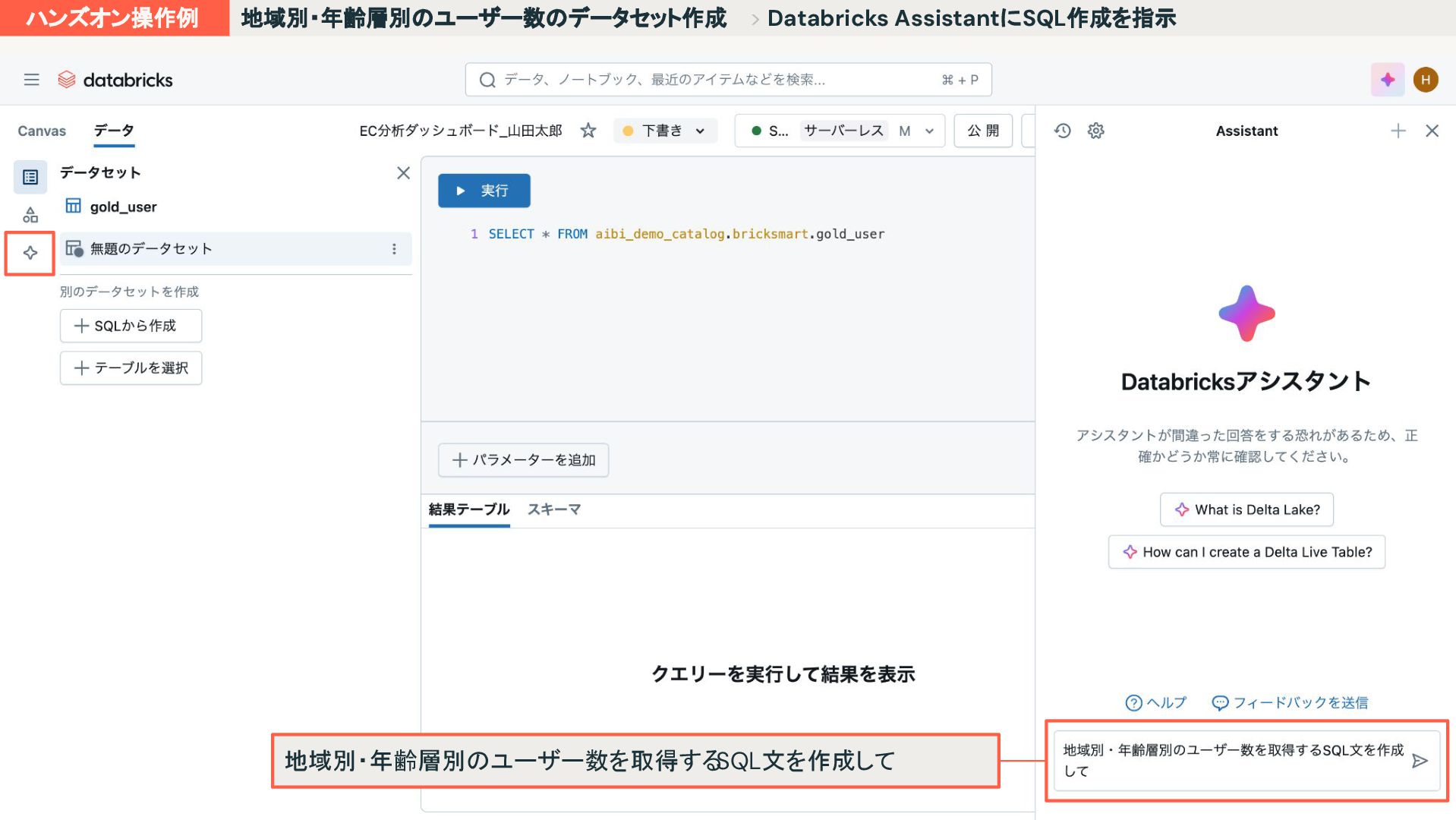This screenshot has height=820, width=1456.
Task: Click SQLから作成 button
Action: pyautogui.click(x=131, y=326)
